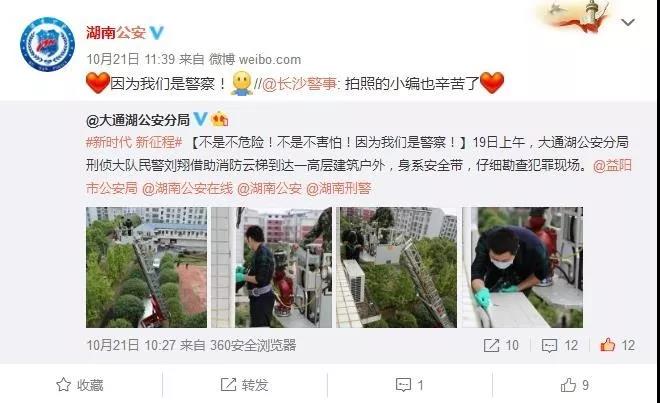660x403 pixels.
Task: Open the @湖南刑警 mention
Action: pos(338,188)
